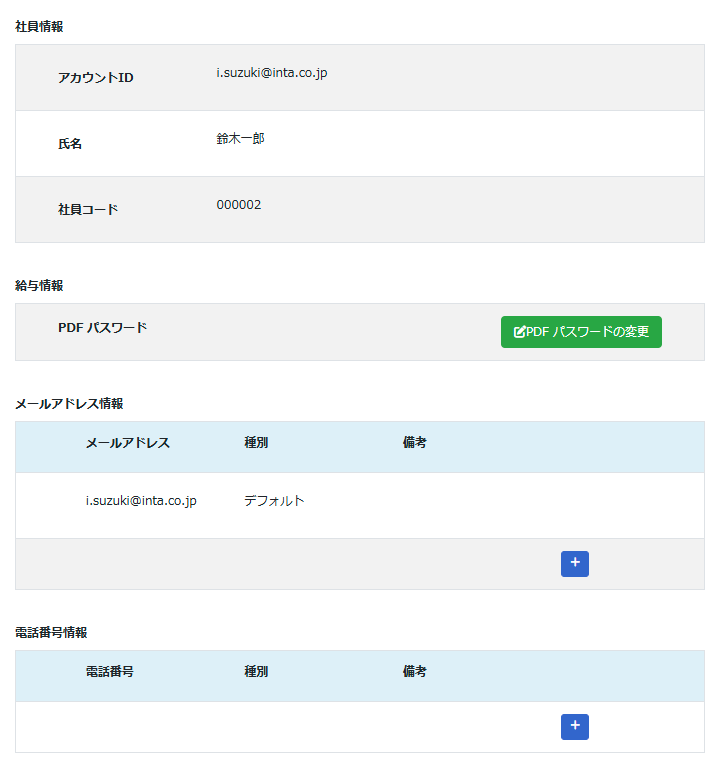Select the i.suzuki@inta.co.jp email table row
The image size is (720, 767).
tap(141, 501)
